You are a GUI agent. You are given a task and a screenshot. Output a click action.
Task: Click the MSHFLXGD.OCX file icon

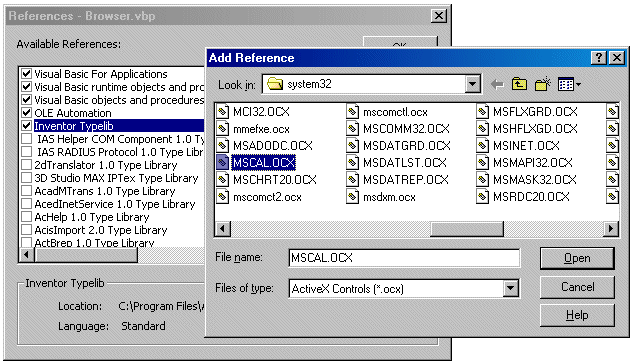pos(482,129)
